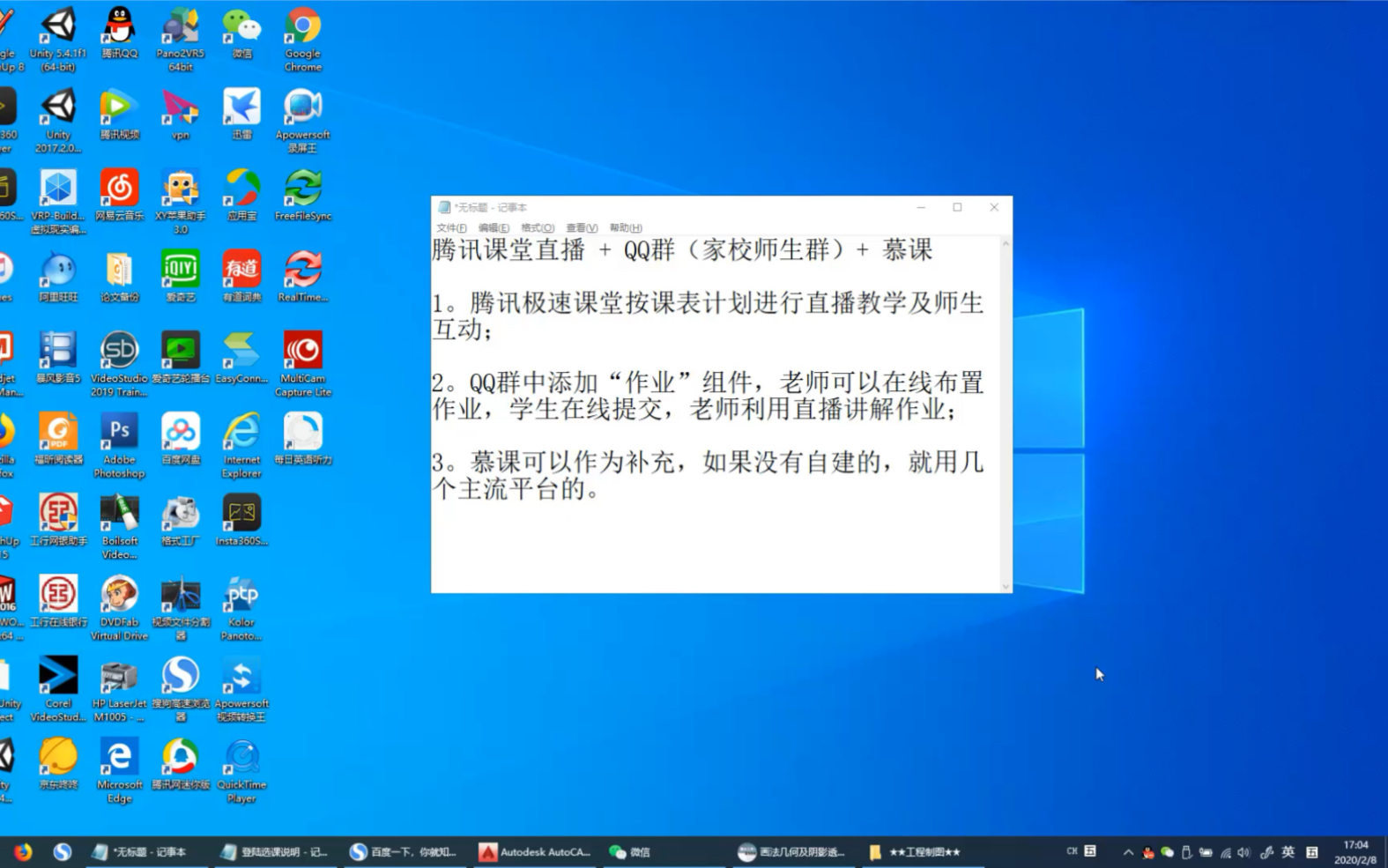Open the Unity 2017.2.0 shortcut
This screenshot has width=1388, height=868.
pos(58,120)
